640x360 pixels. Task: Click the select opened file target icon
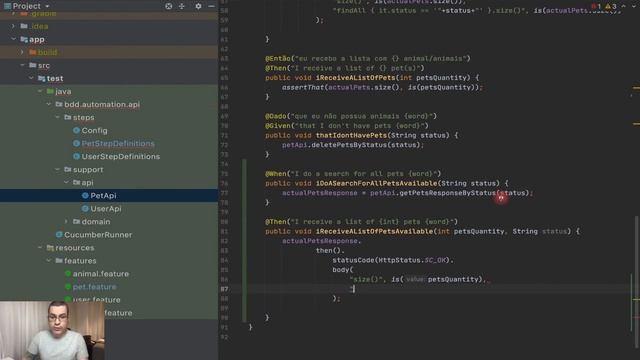[169, 6]
